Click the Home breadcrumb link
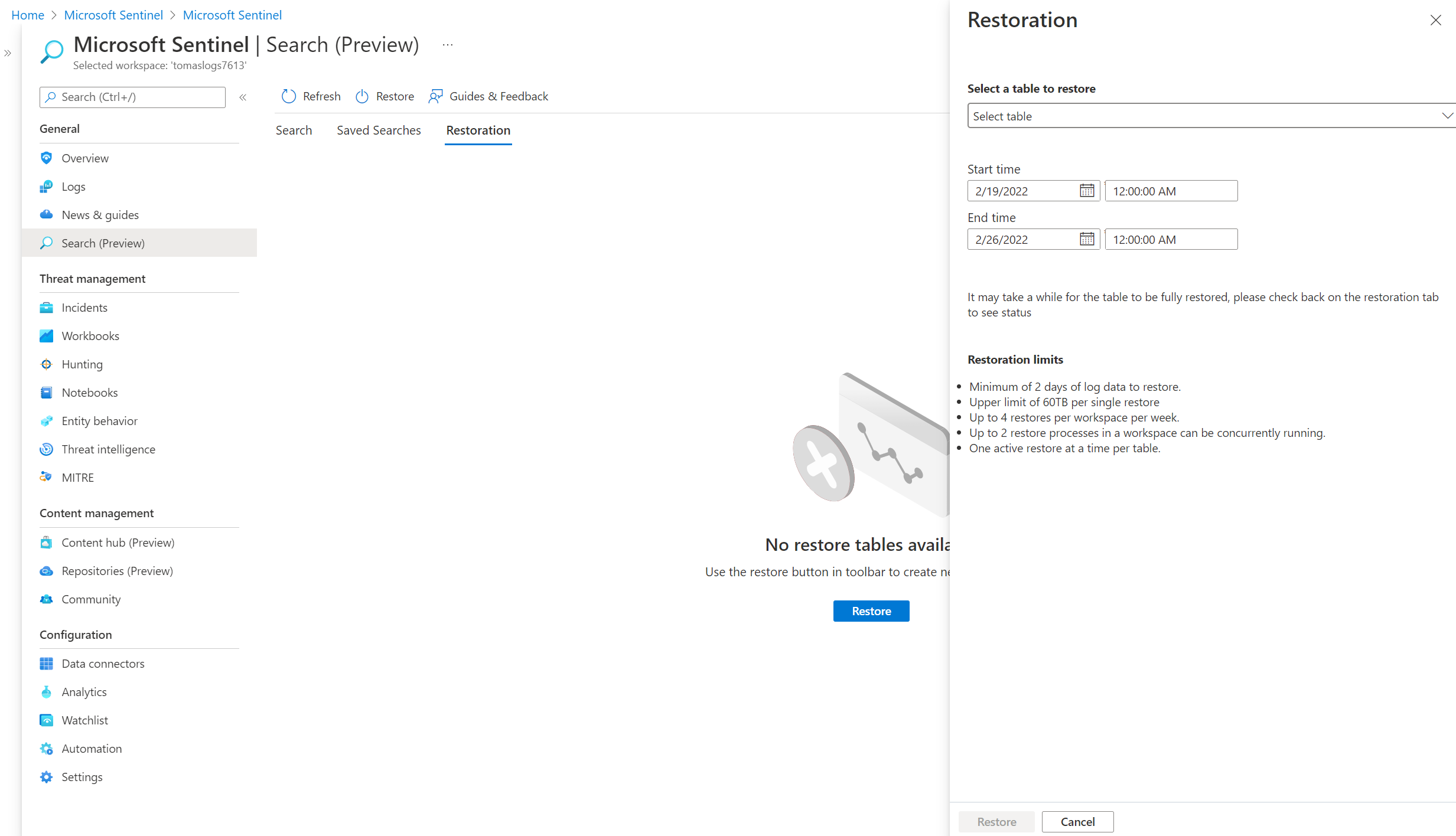The image size is (1456, 836). coord(28,15)
